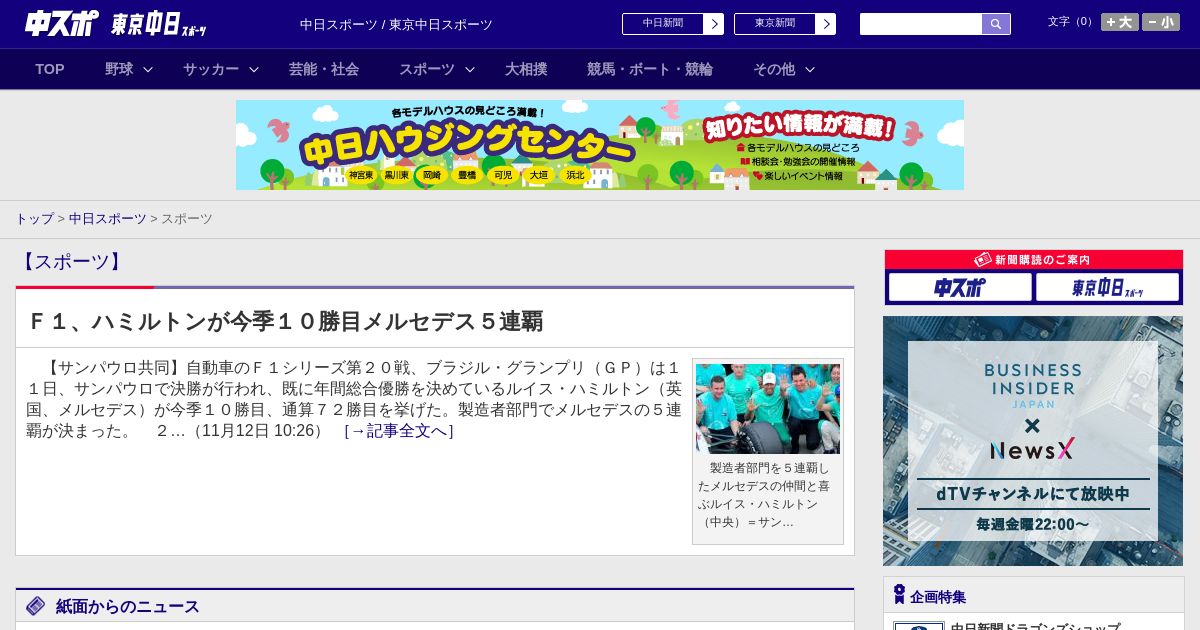Focus the header search input field
The width and height of the screenshot is (1200, 630).
[x=921, y=24]
